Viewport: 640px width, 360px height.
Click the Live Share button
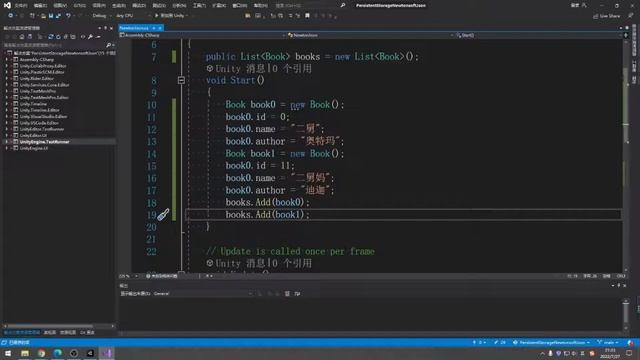pyautogui.click(x=607, y=16)
